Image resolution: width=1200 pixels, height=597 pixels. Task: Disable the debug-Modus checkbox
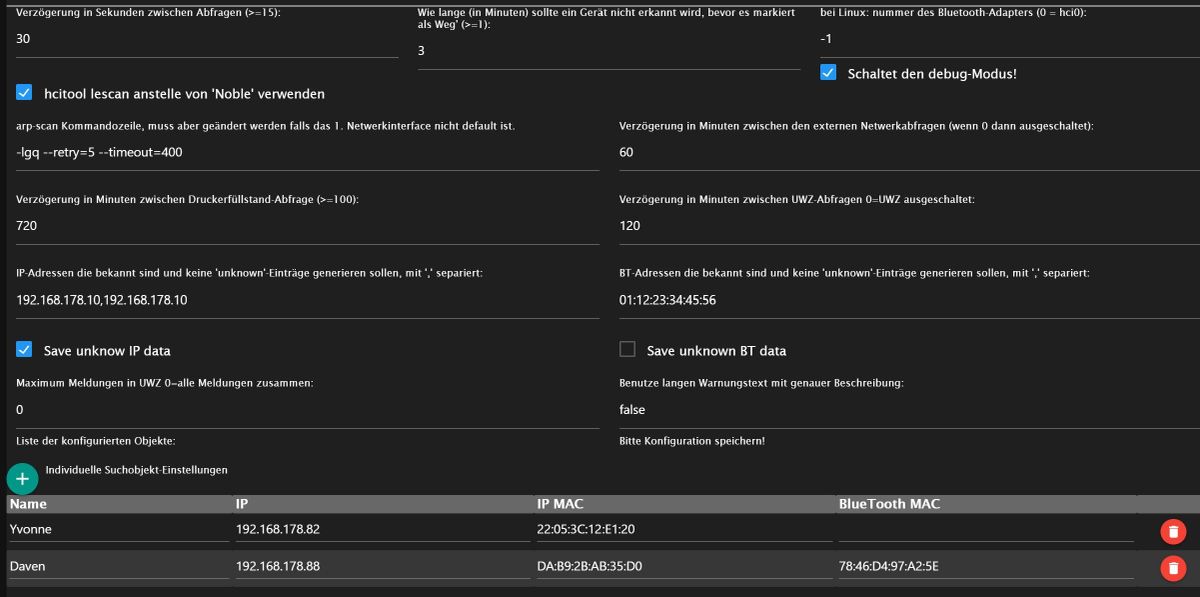(x=828, y=73)
